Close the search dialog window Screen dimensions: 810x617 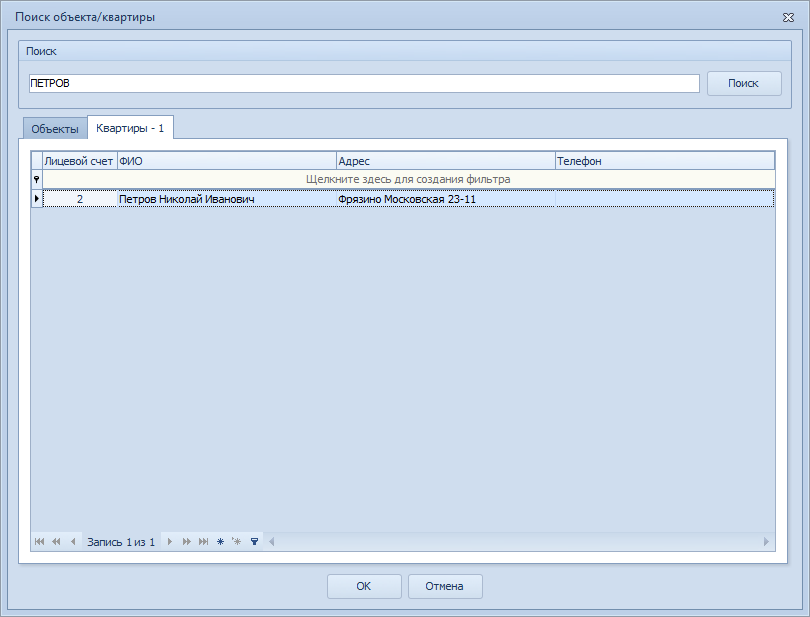788,18
